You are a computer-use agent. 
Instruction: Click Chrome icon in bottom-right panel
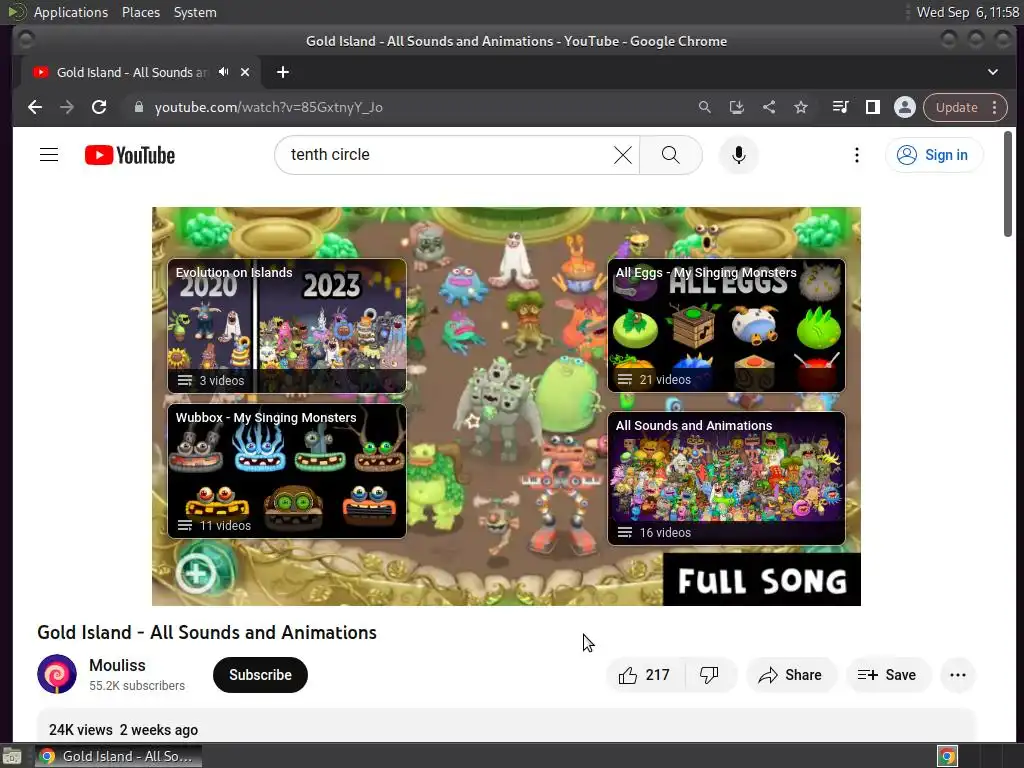[947, 756]
